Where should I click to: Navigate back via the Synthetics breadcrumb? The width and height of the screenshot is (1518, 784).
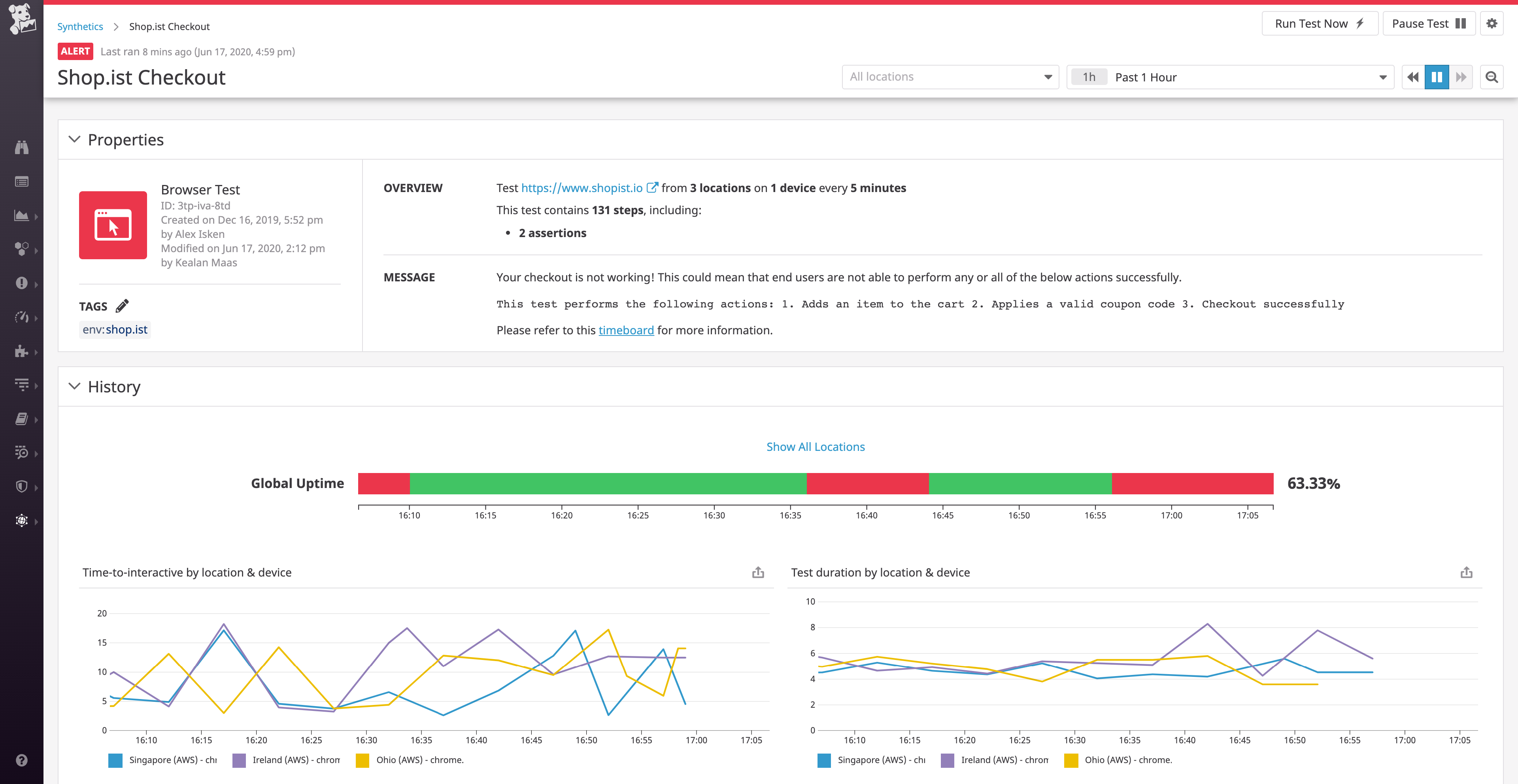(80, 26)
